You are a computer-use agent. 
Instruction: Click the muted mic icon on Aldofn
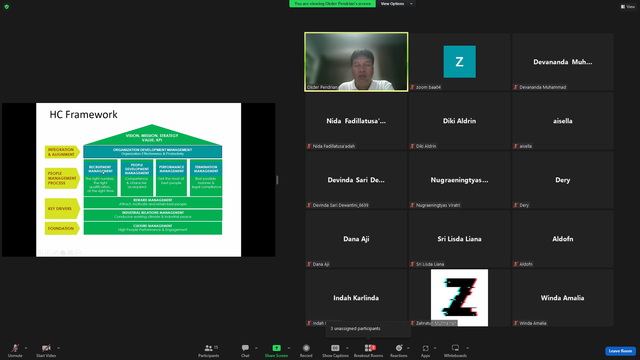click(x=516, y=264)
